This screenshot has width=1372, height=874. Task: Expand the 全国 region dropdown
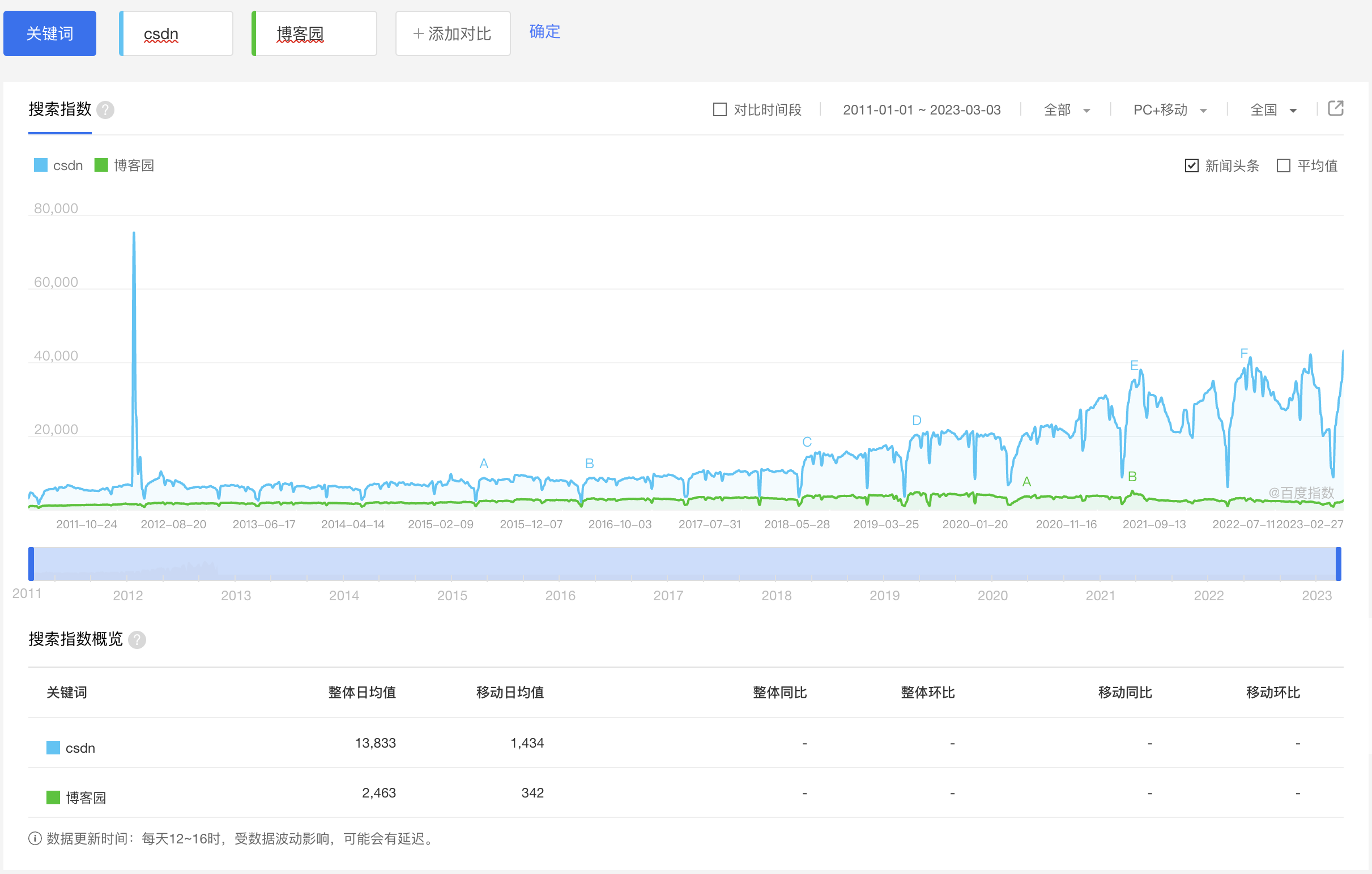pyautogui.click(x=1272, y=110)
